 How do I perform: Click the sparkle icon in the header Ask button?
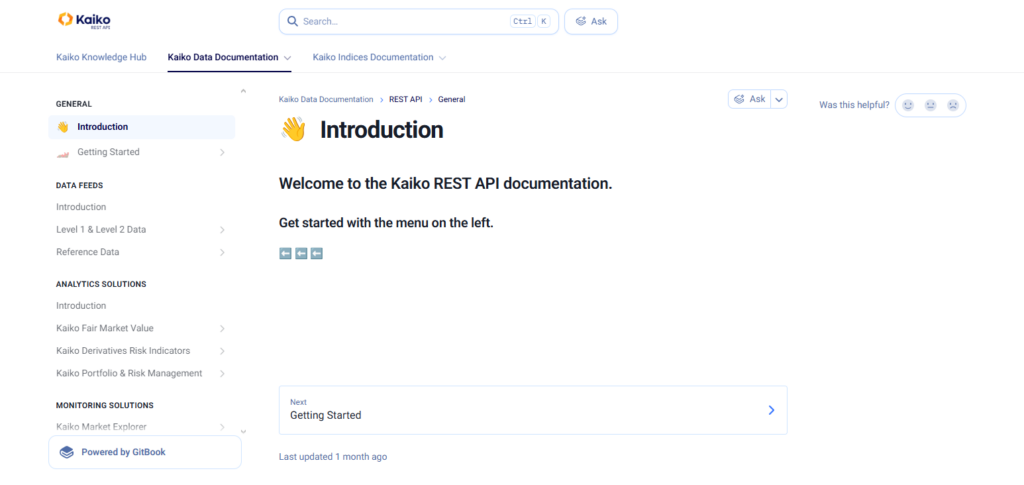click(581, 22)
